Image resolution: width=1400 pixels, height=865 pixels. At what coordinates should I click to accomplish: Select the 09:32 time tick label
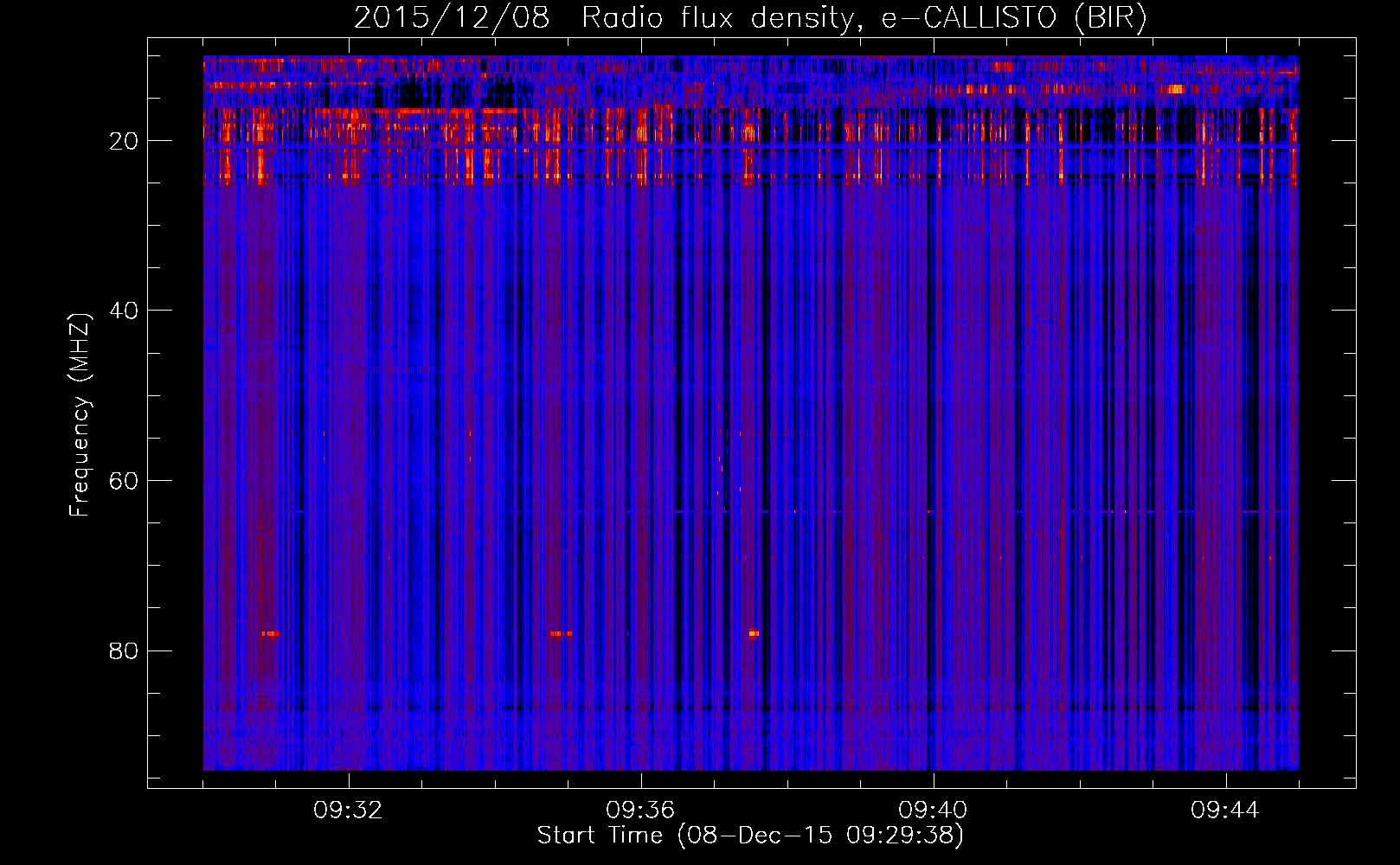point(349,811)
